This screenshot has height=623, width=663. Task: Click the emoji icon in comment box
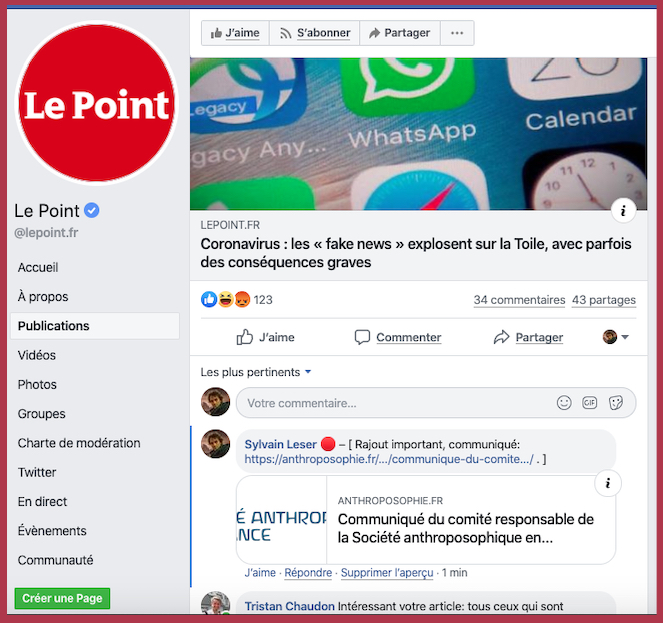click(564, 403)
